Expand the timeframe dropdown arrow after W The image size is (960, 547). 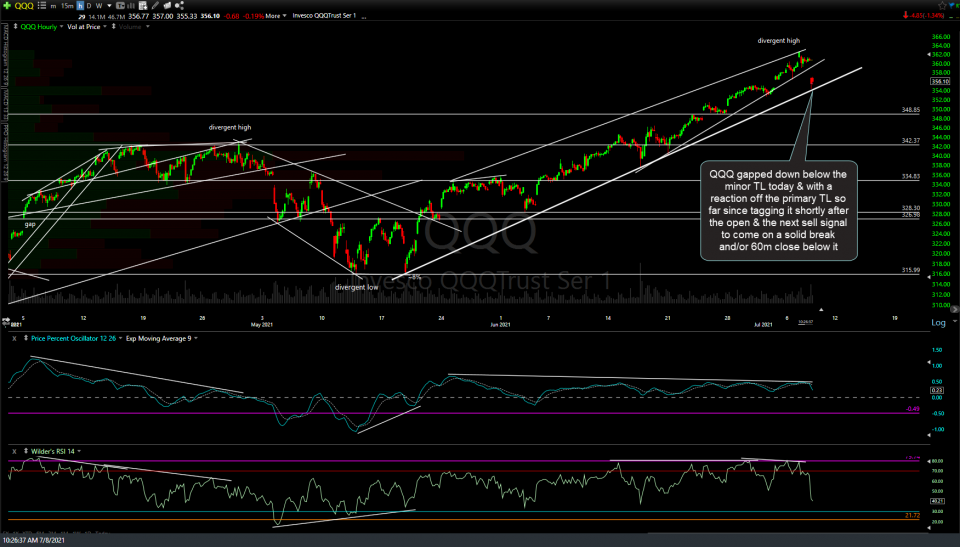tap(108, 6)
